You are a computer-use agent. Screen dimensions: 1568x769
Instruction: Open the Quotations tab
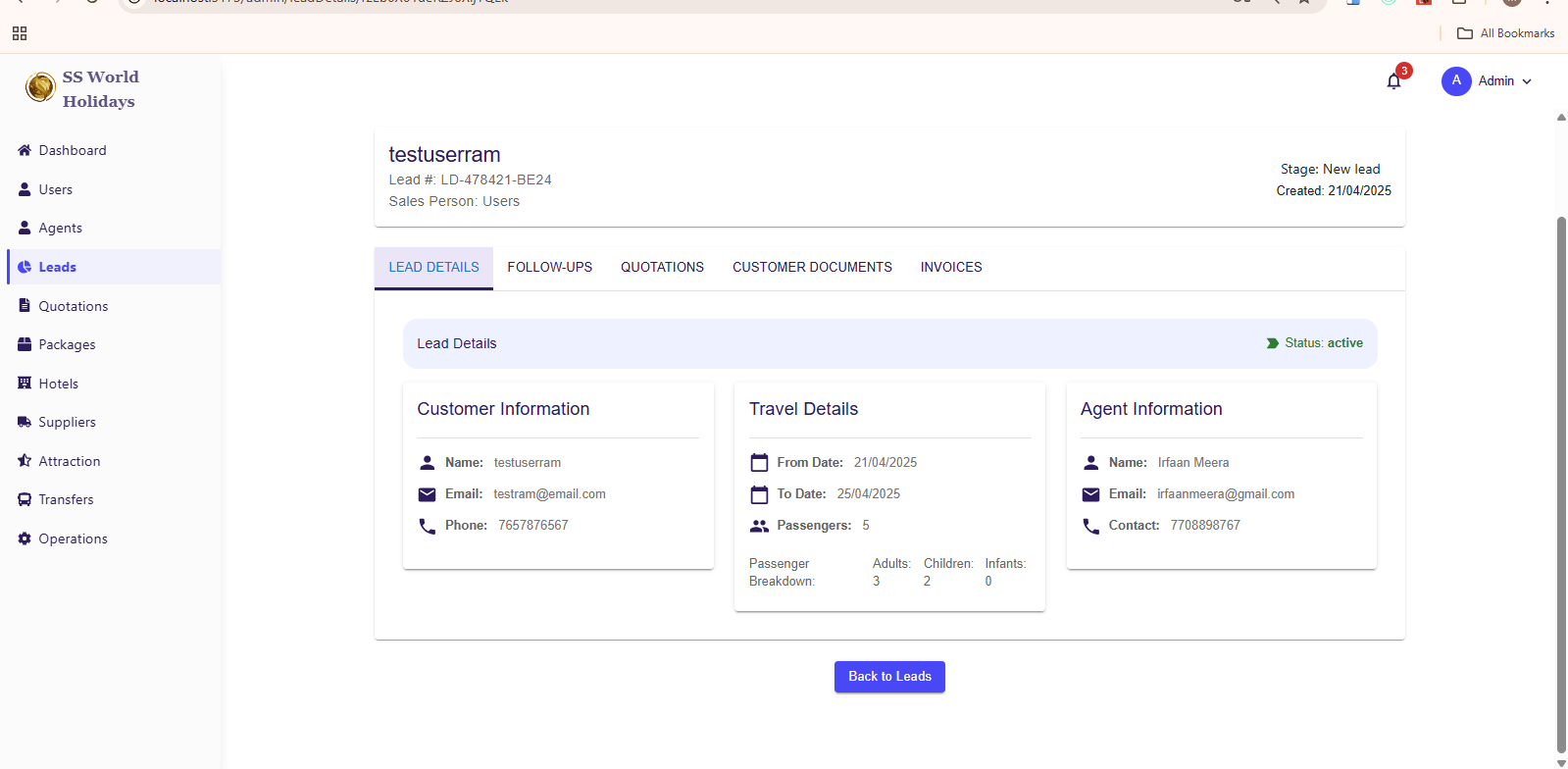(662, 267)
